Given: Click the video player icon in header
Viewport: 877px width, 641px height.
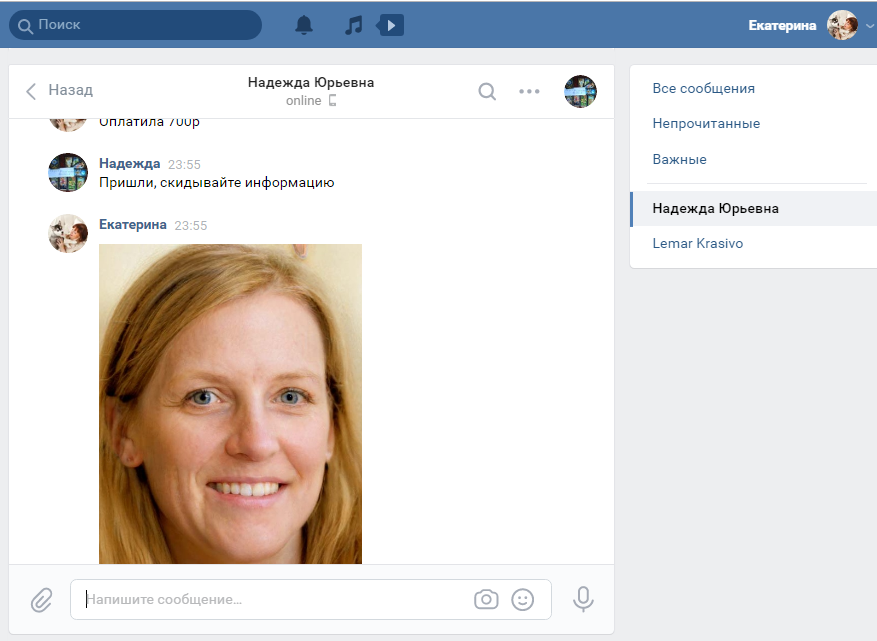Looking at the screenshot, I should coord(390,25).
